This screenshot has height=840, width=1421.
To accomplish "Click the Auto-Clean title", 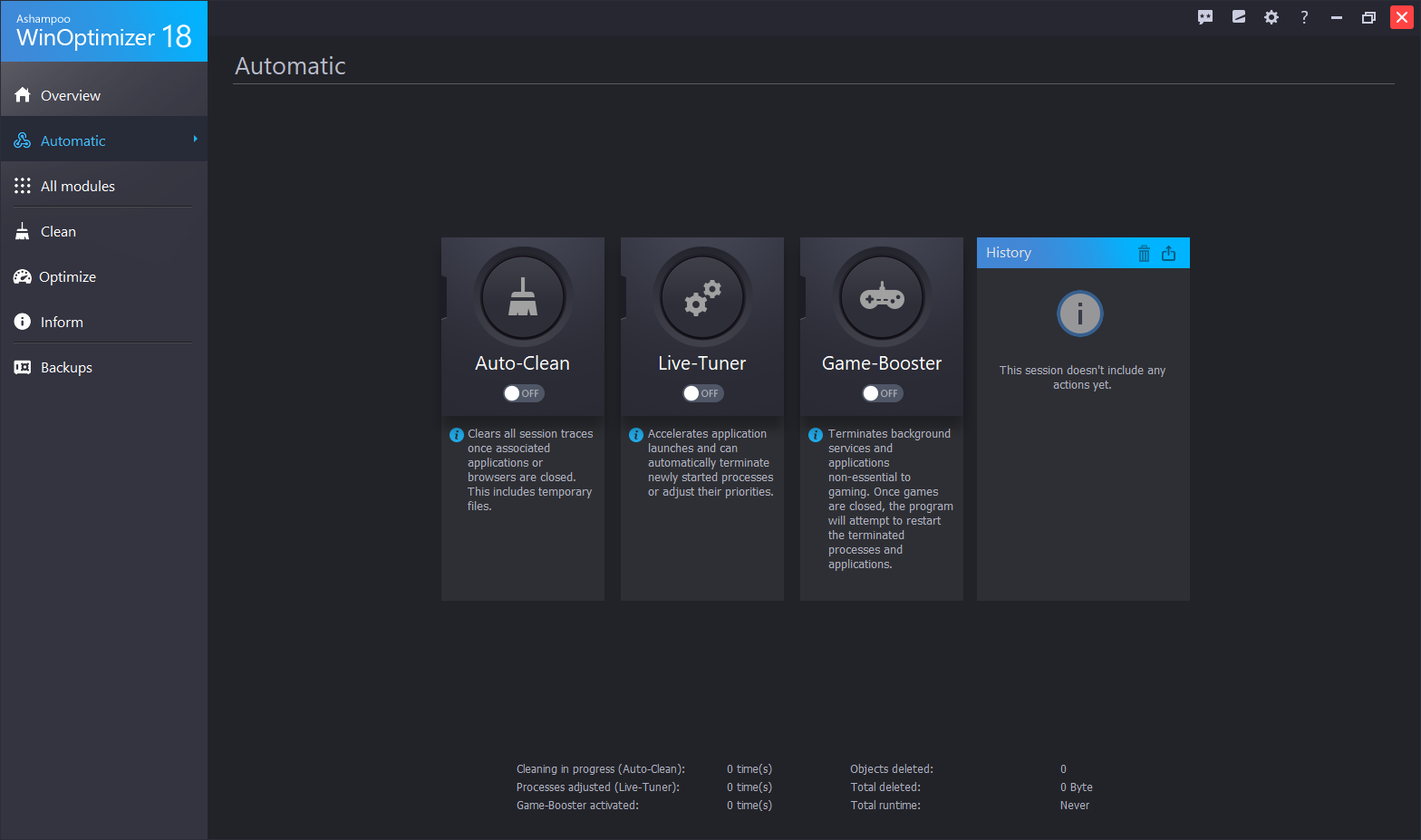I will tap(523, 363).
